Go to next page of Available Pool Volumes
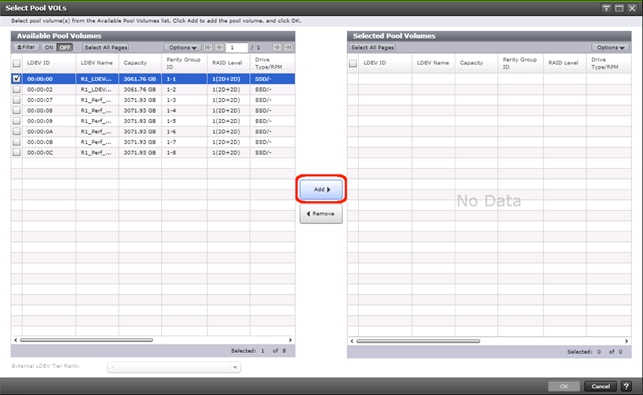643x395 pixels. tap(277, 48)
